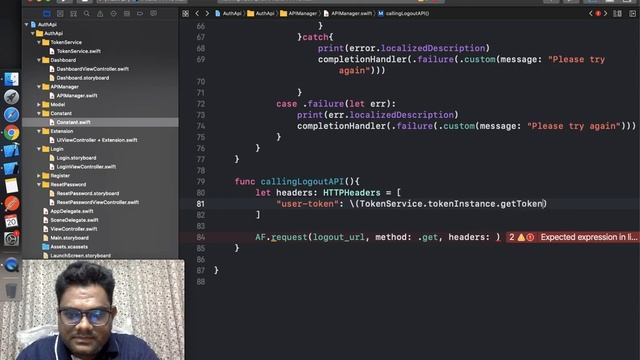Click 'Expected expression' error banner
640x360 pixels.
coord(572,237)
